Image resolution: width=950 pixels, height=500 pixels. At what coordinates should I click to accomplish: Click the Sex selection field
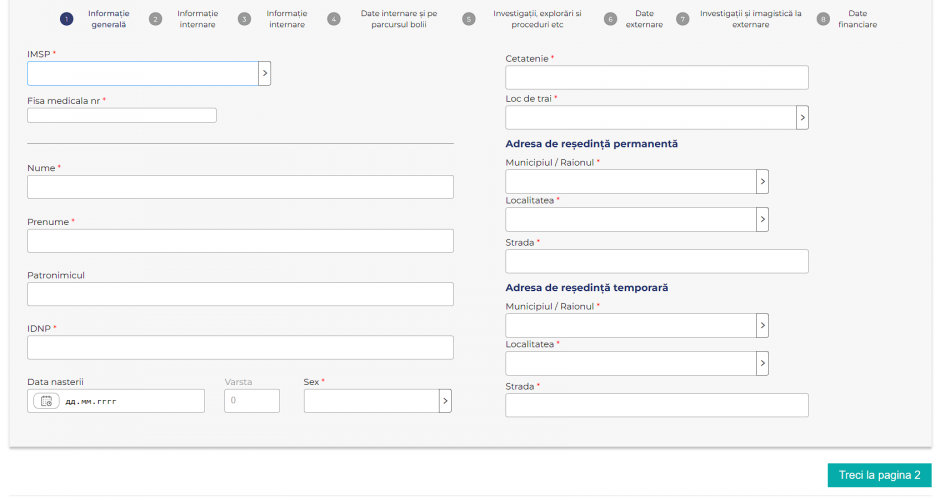tap(371, 401)
